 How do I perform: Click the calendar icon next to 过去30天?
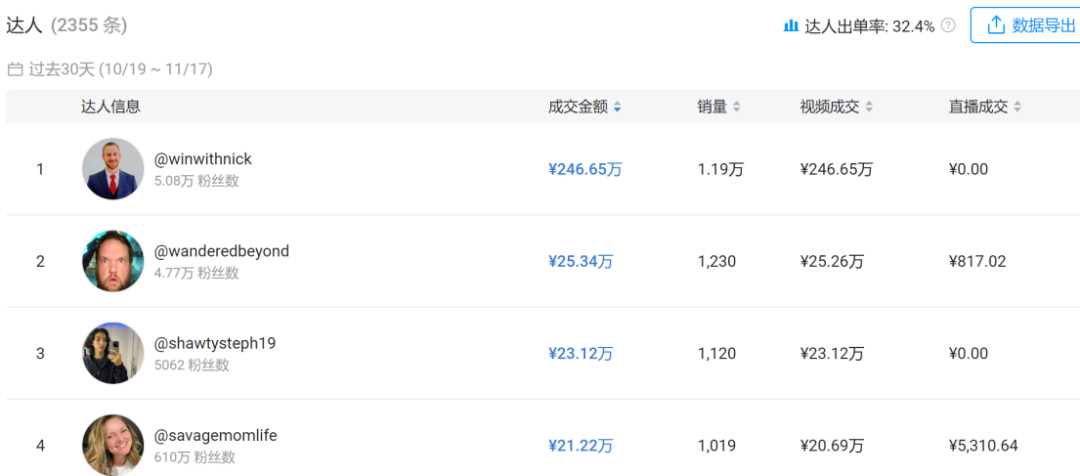point(14,70)
